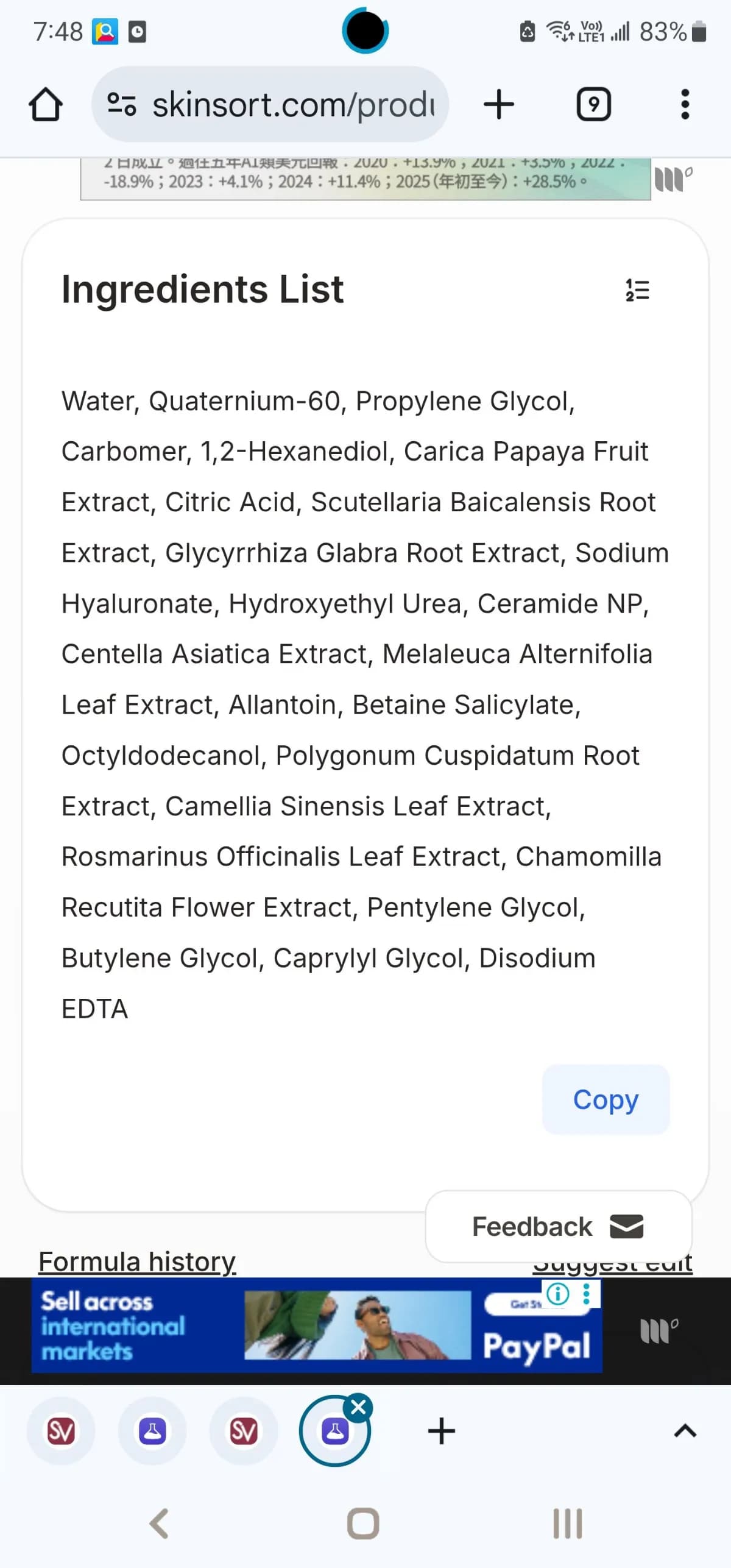The width and height of the screenshot is (731, 1568).
Task: Tap the browser home icon
Action: [x=46, y=104]
